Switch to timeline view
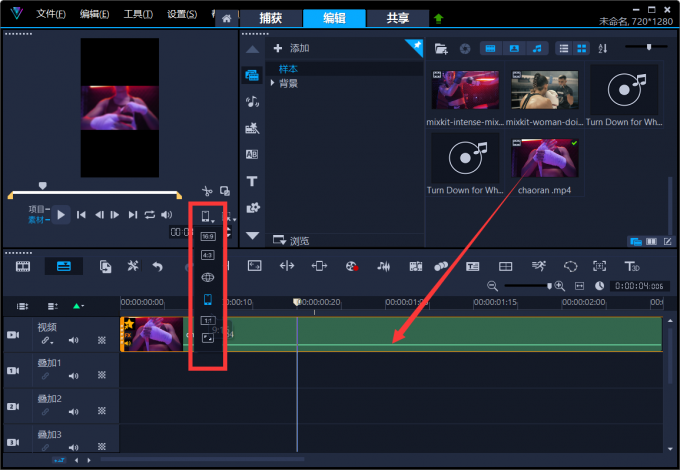Screen dimensions: 680x470 [x=64, y=266]
